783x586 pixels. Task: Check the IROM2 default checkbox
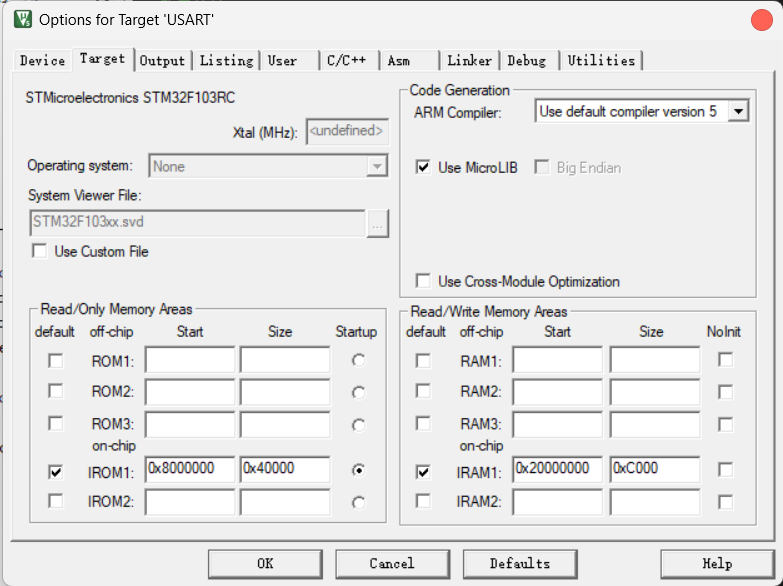coord(55,501)
